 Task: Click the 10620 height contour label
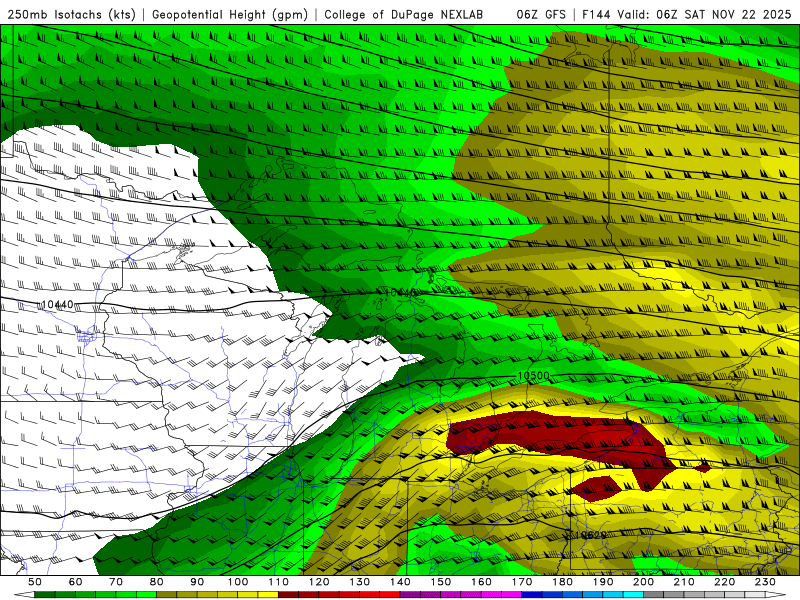click(x=589, y=535)
